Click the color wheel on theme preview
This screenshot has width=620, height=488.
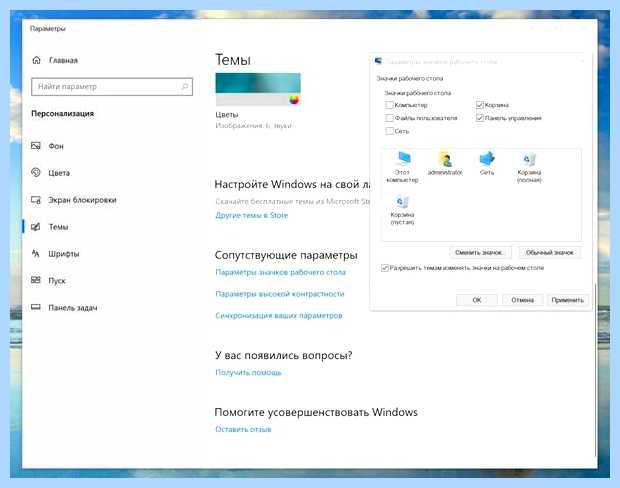pos(294,100)
